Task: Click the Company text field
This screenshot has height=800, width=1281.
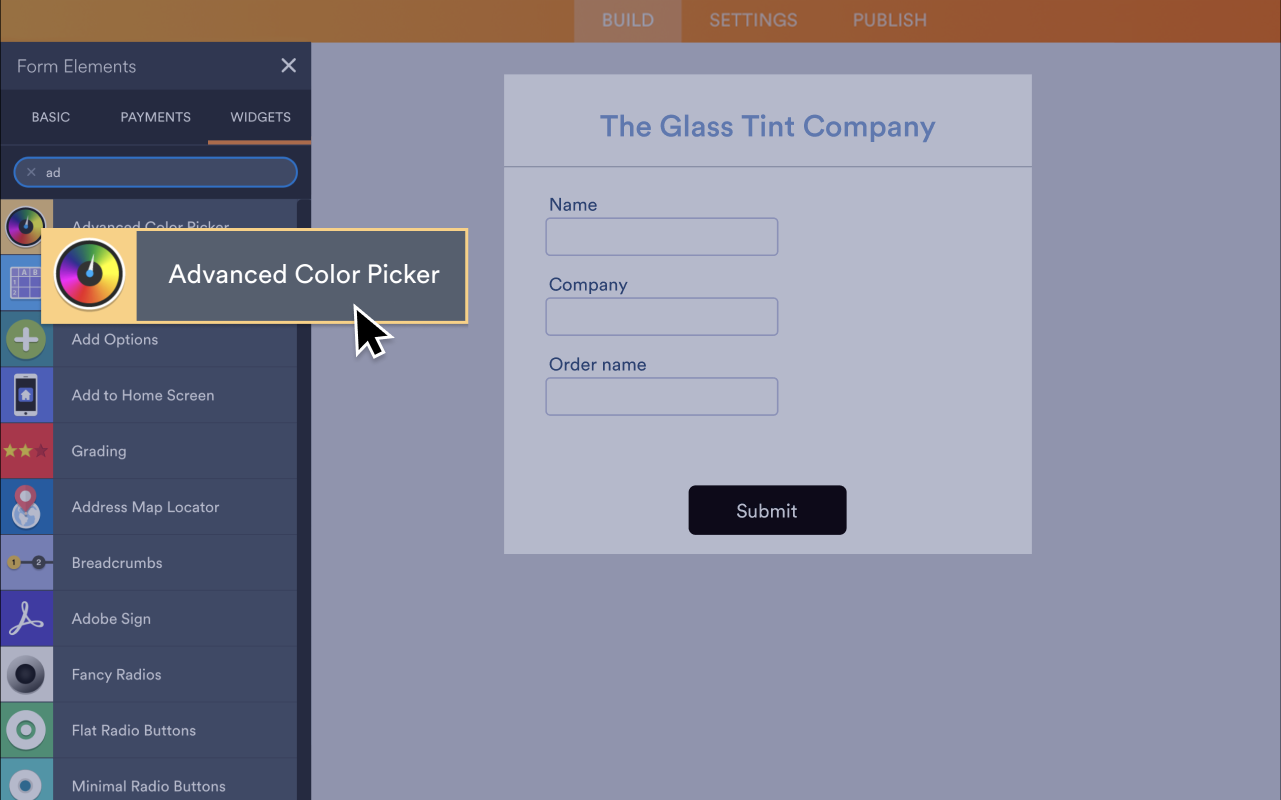Action: tap(661, 316)
